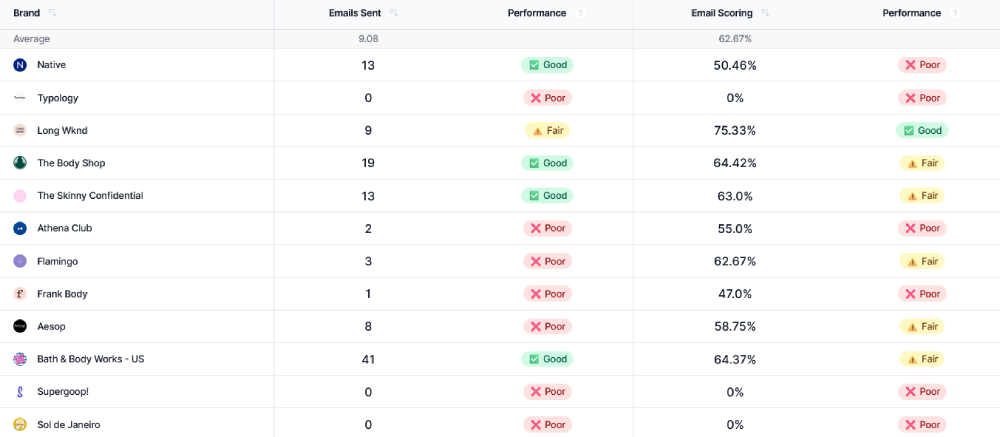Click The Body Shop's scoring 64.42%
Viewport: 1000px width, 437px height.
point(735,163)
